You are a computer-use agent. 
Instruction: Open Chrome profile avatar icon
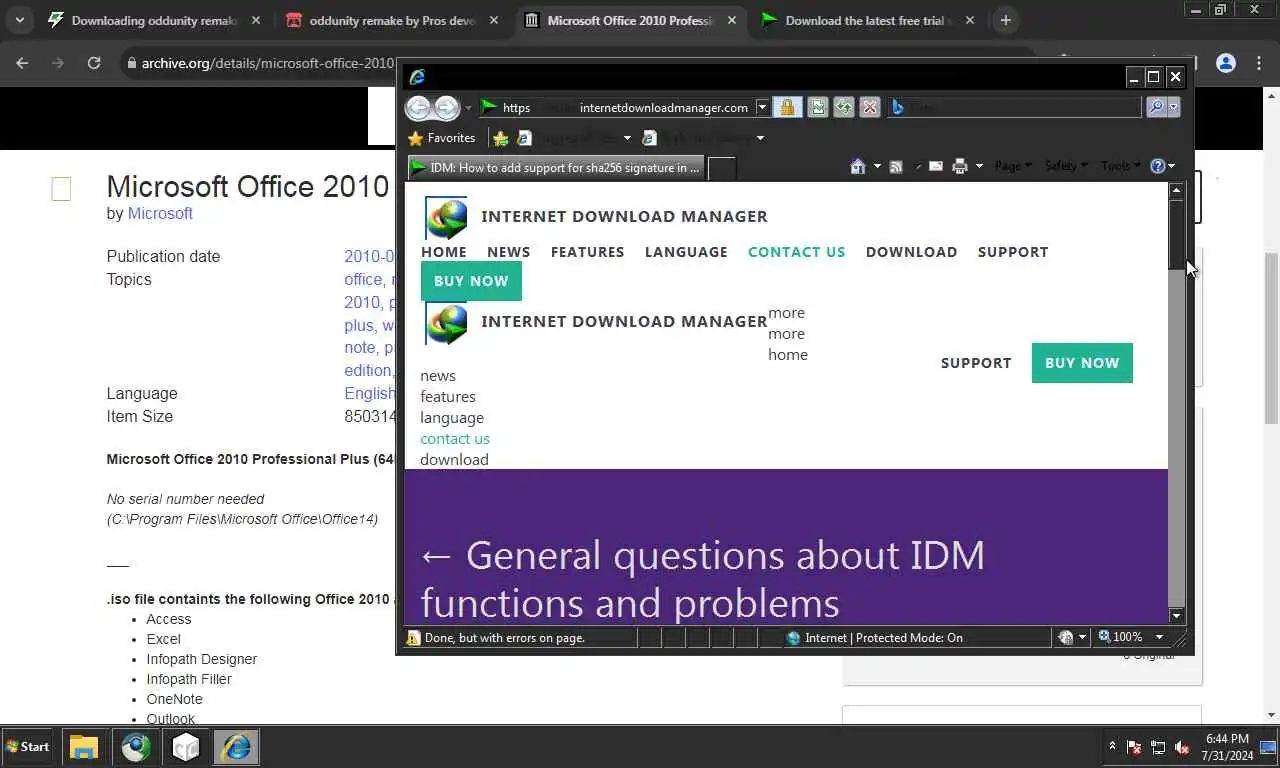click(x=1226, y=63)
